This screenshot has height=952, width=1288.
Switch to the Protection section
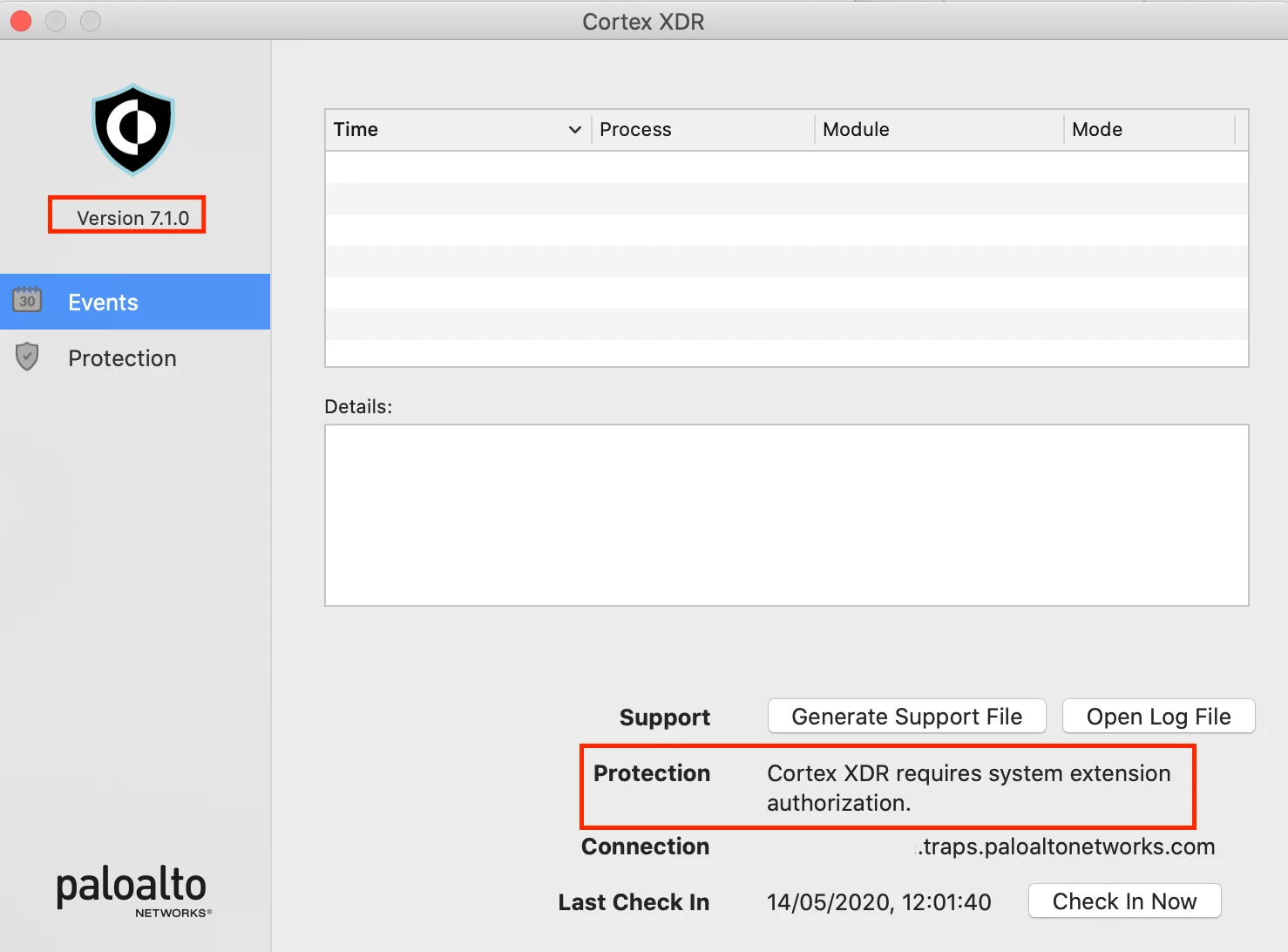point(135,357)
